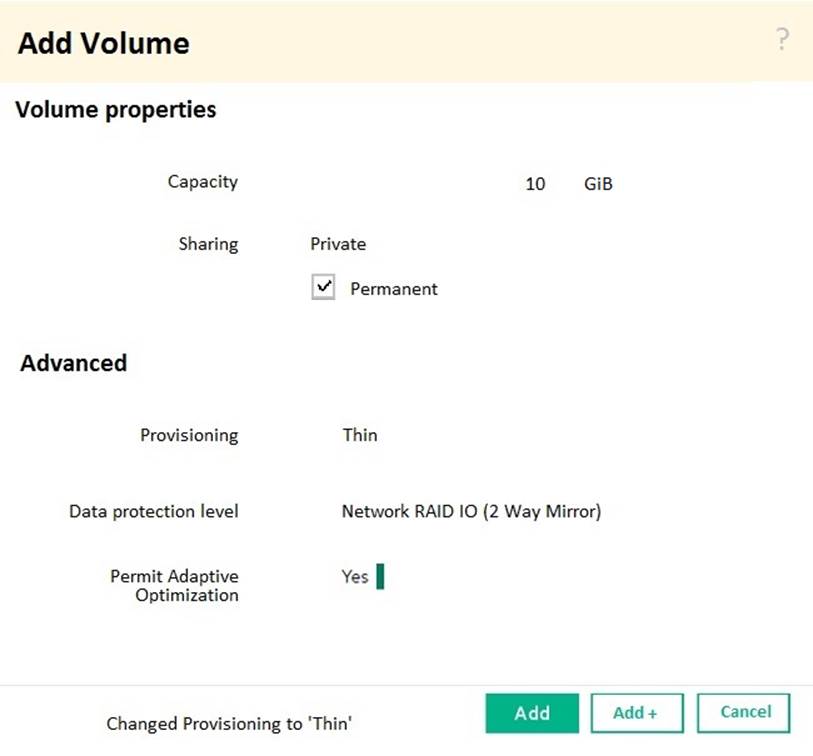The width and height of the screenshot is (813, 756).
Task: Click the Add Volume dialog title
Action: click(104, 43)
